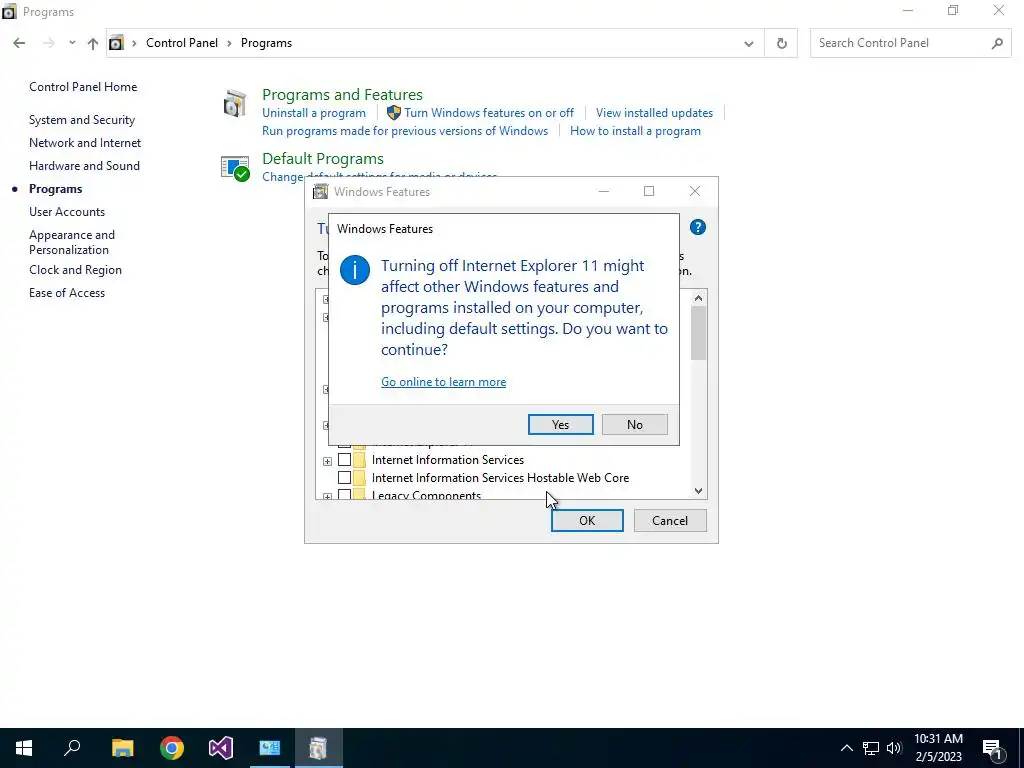Click the Control Panel address bar icon
The height and width of the screenshot is (768, 1024).
116,43
